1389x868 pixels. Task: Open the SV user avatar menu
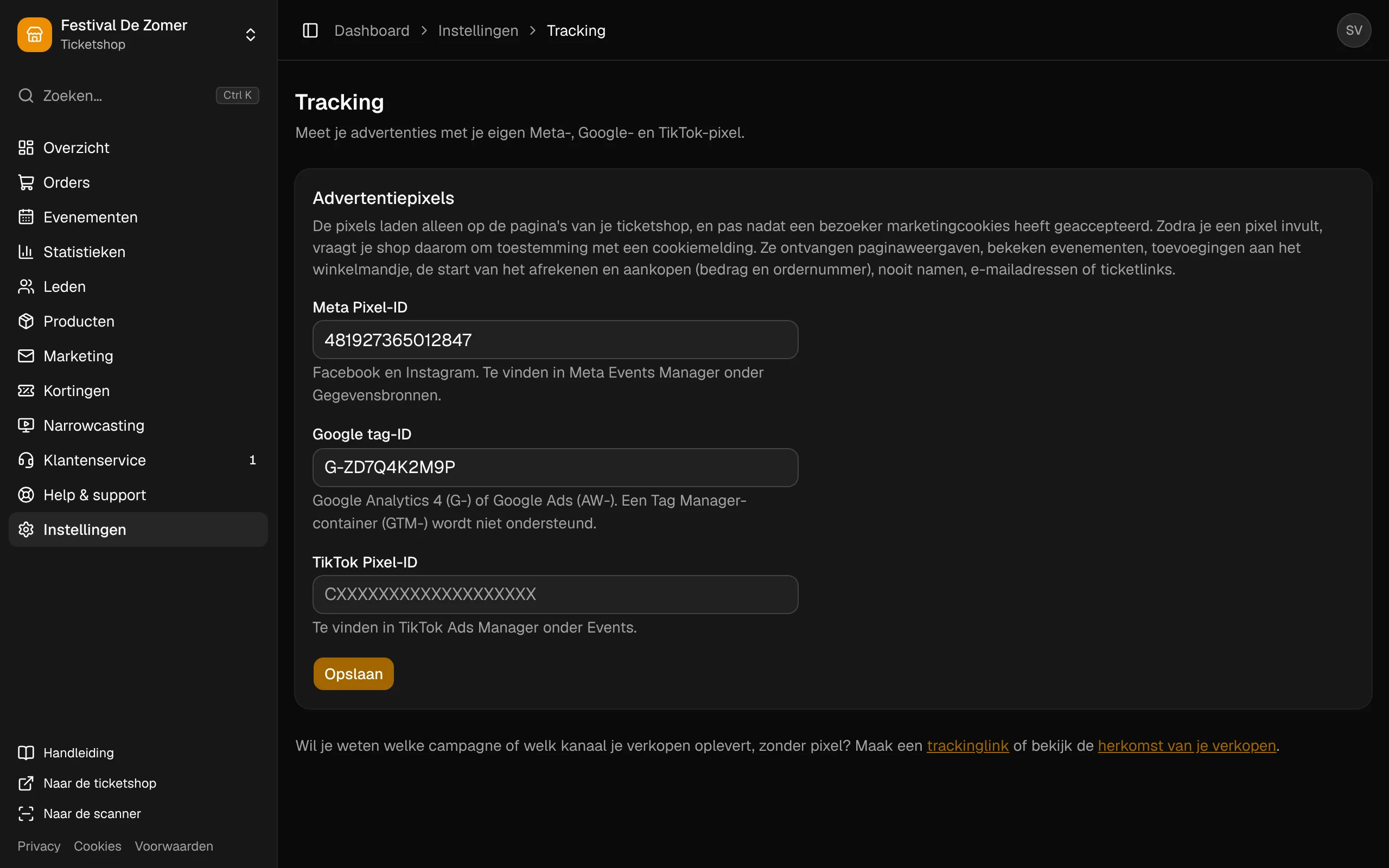1353,30
